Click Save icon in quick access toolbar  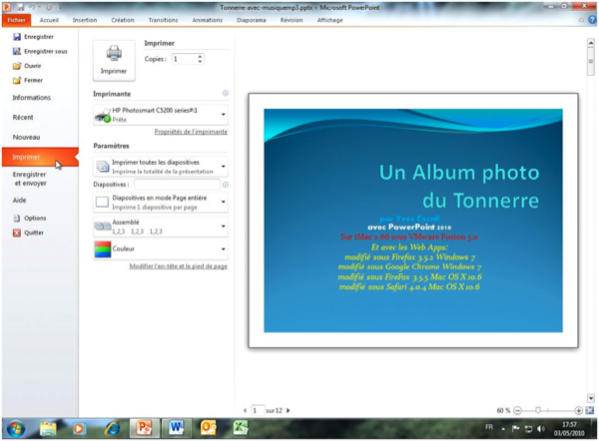pyautogui.click(x=20, y=7)
